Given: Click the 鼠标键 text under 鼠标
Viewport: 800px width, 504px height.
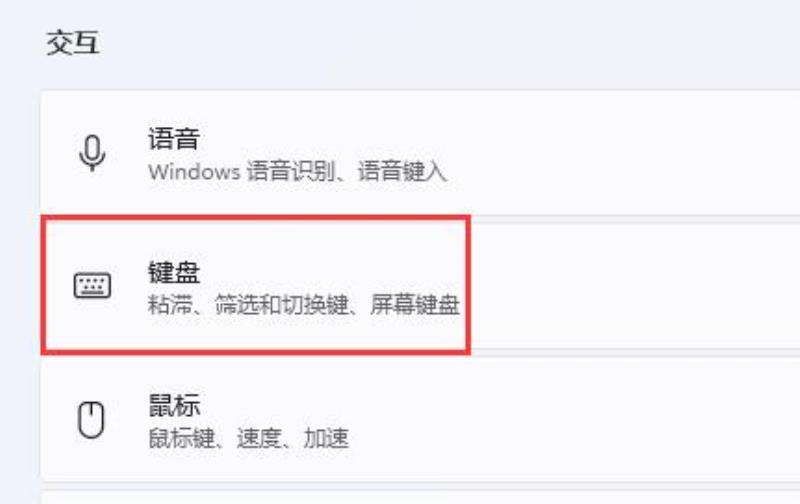Looking at the screenshot, I should tap(181, 438).
